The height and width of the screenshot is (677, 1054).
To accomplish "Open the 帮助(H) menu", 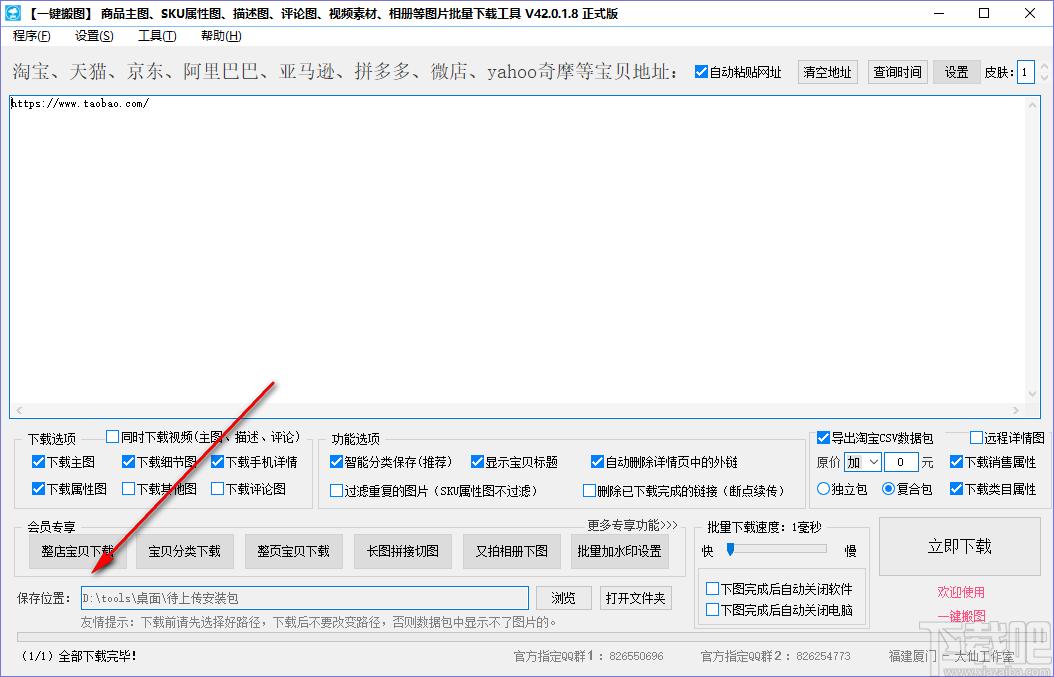I will pos(221,36).
